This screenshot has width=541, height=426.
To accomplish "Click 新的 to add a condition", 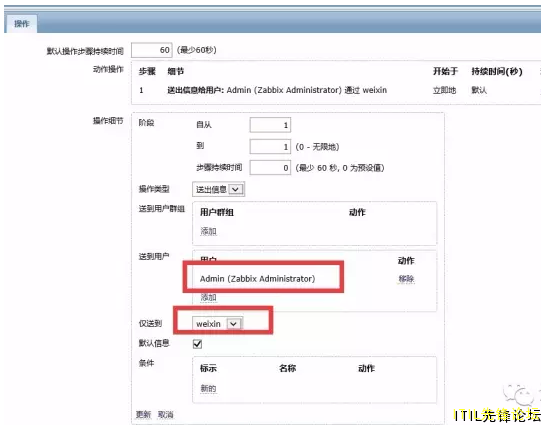I will click(x=208, y=388).
